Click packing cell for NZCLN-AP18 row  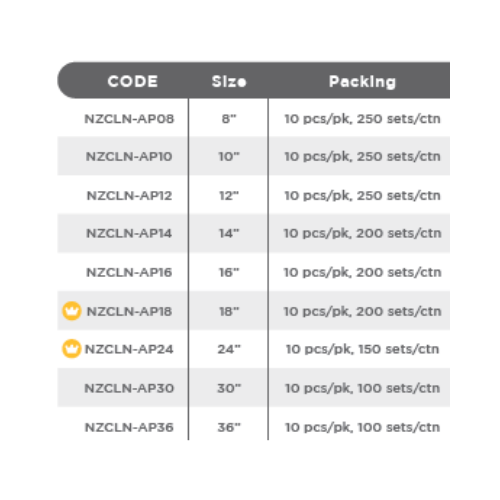point(362,311)
